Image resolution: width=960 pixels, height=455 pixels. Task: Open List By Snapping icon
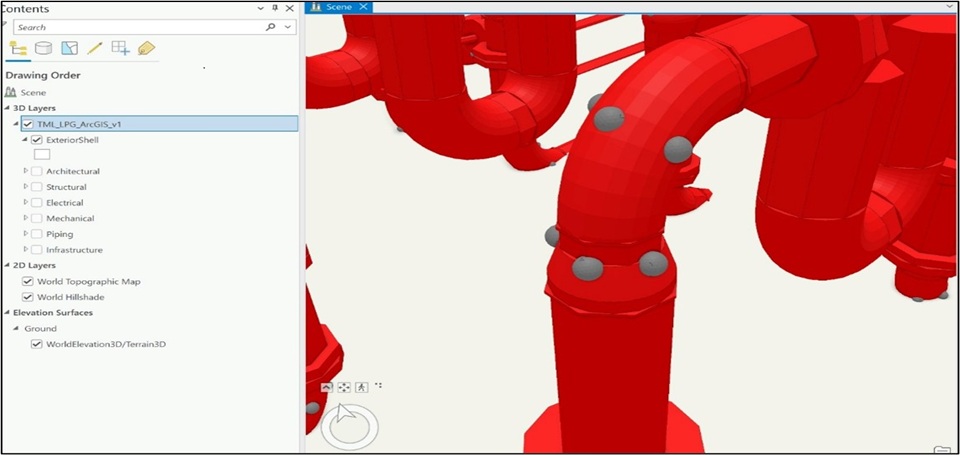pos(120,48)
